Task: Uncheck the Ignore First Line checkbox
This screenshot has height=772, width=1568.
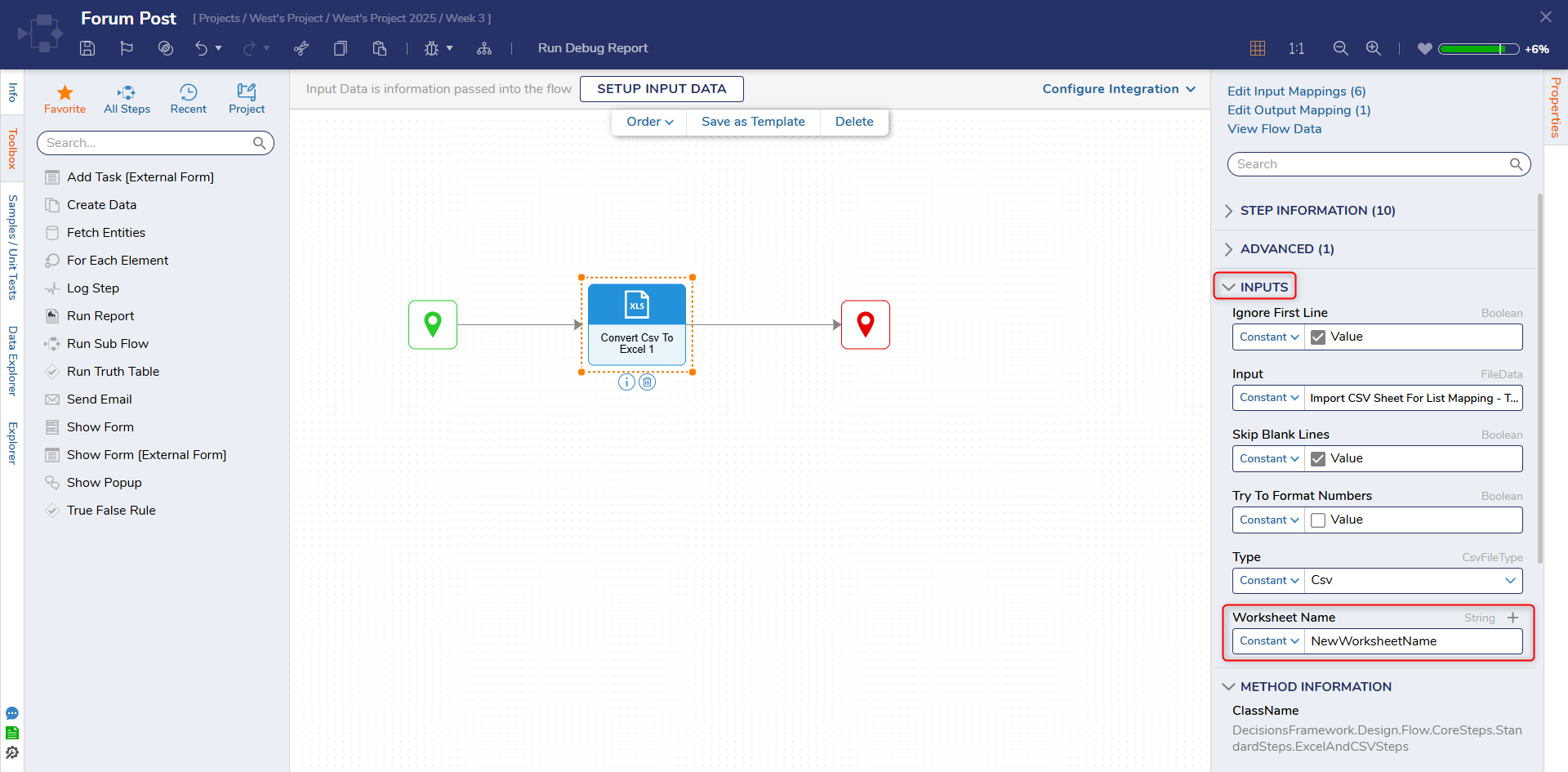Action: tap(1318, 337)
